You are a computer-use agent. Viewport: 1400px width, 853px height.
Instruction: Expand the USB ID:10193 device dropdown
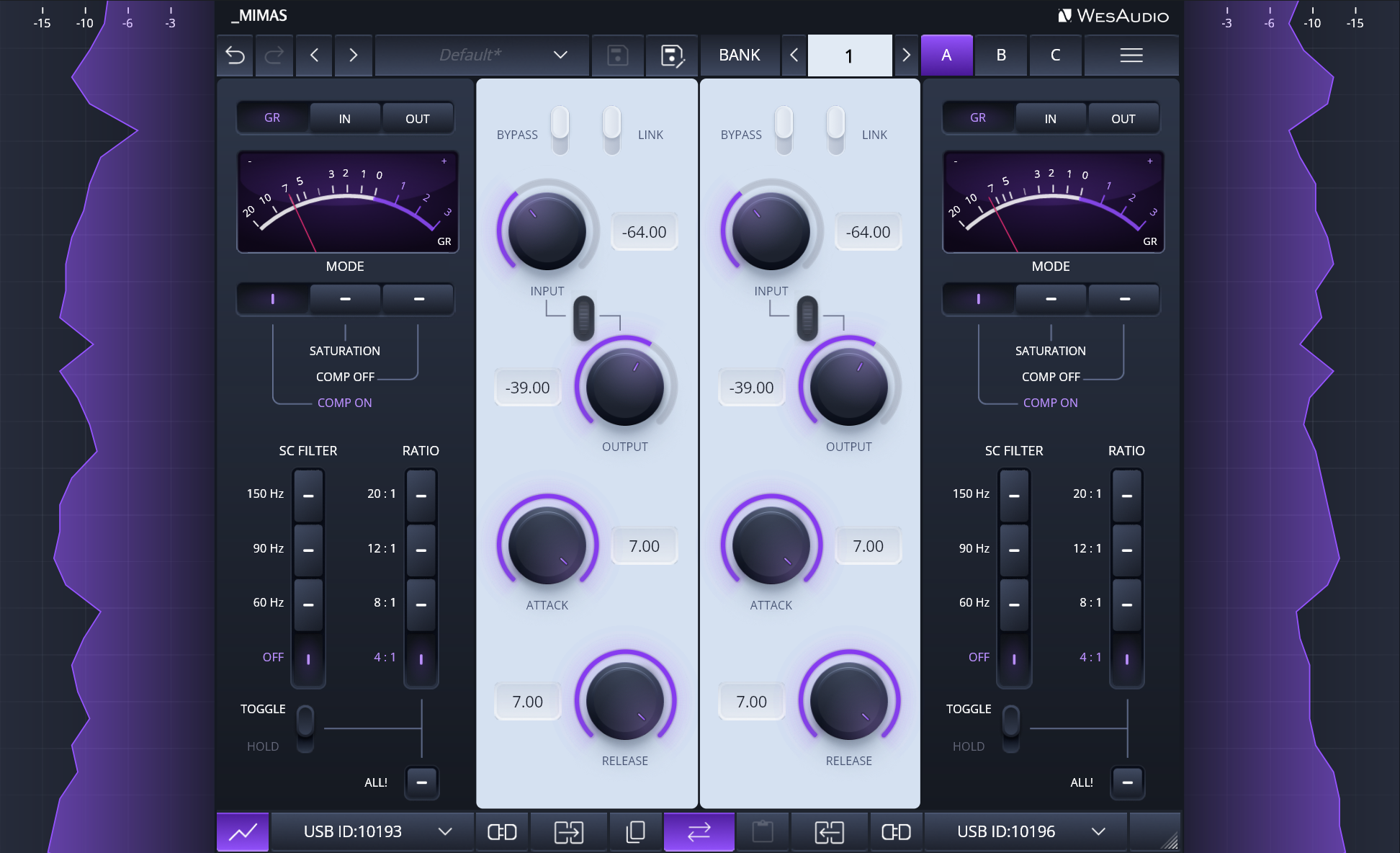point(372,832)
